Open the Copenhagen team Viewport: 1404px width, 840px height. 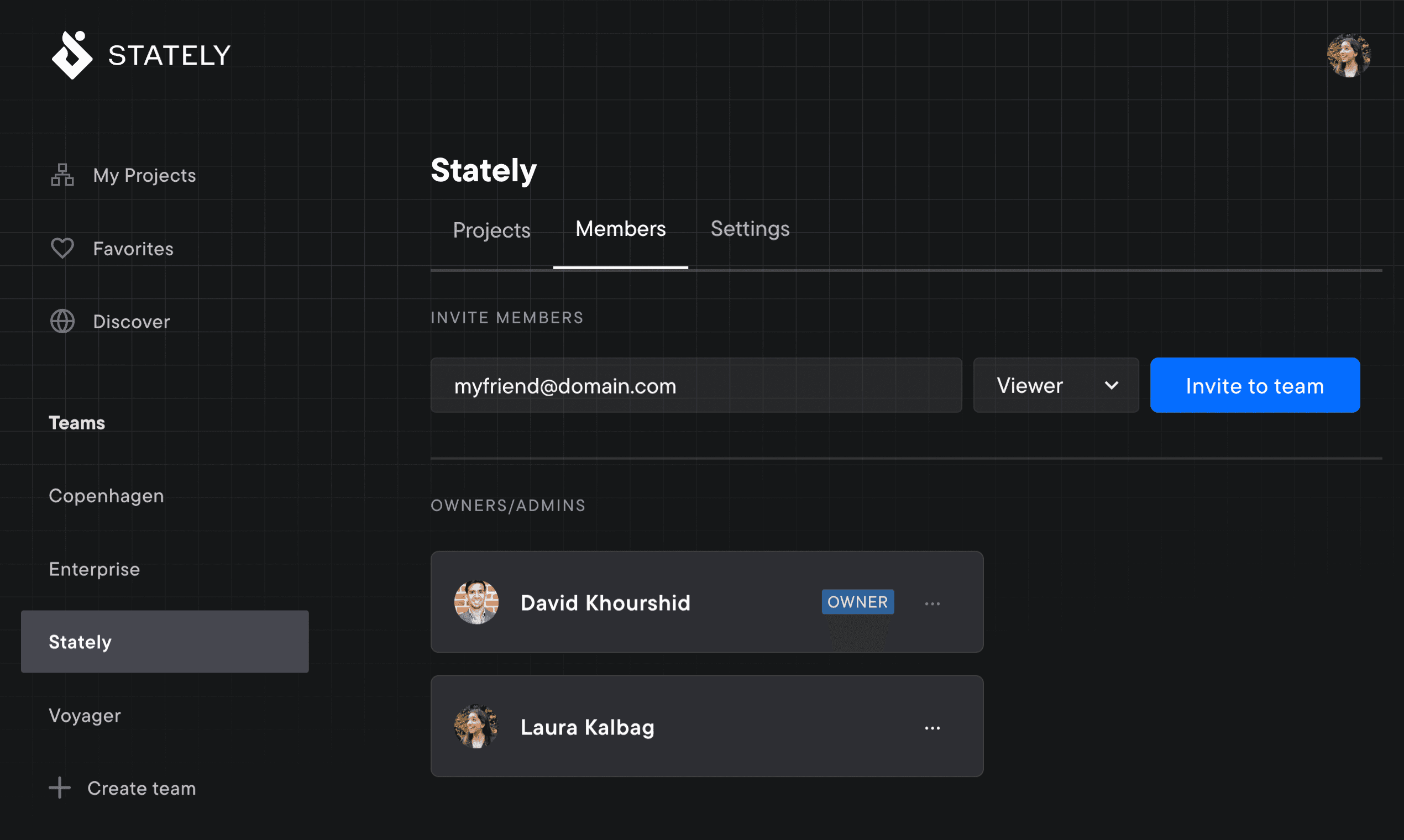point(106,496)
